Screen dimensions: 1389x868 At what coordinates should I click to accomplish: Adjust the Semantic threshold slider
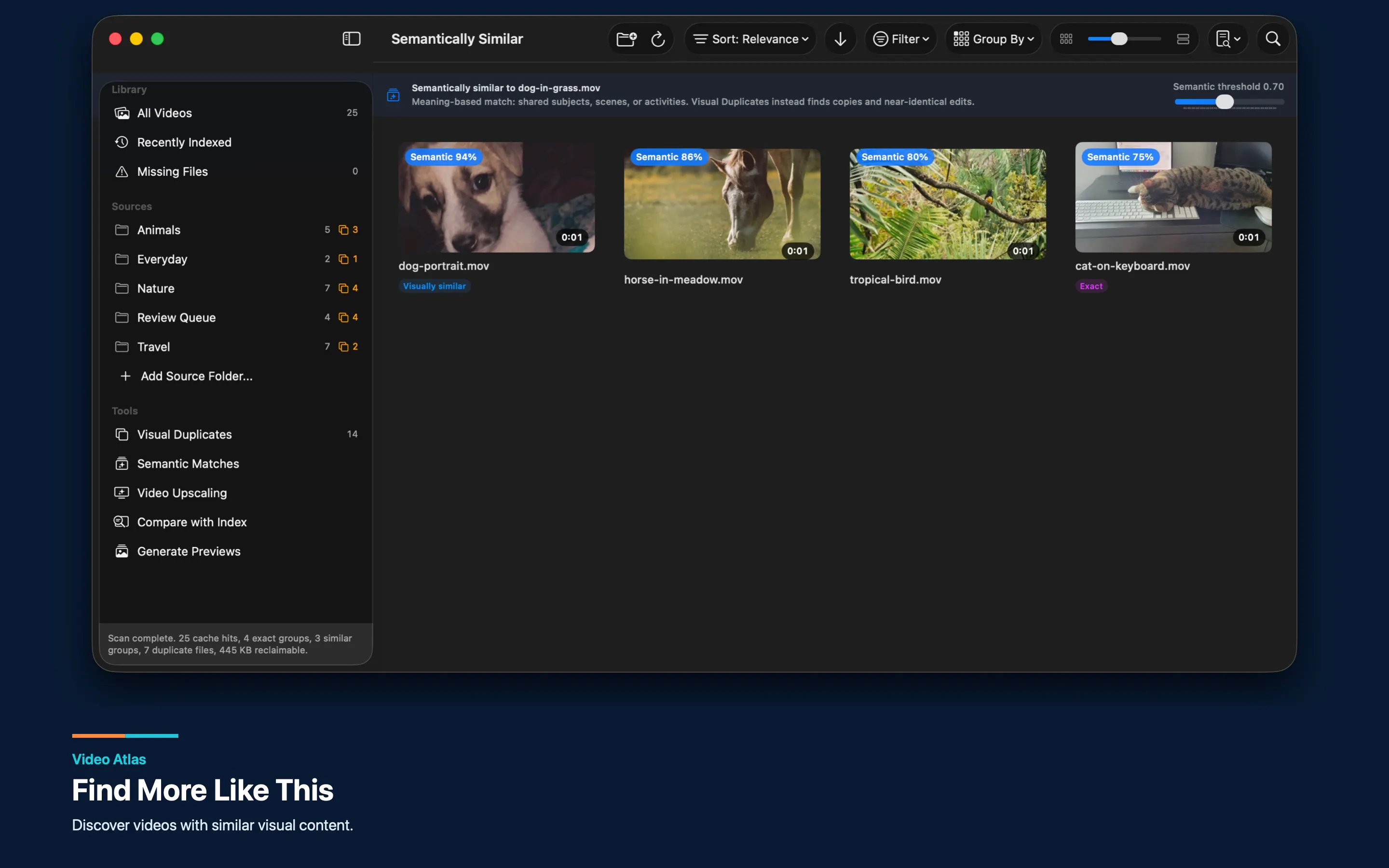[1229, 102]
